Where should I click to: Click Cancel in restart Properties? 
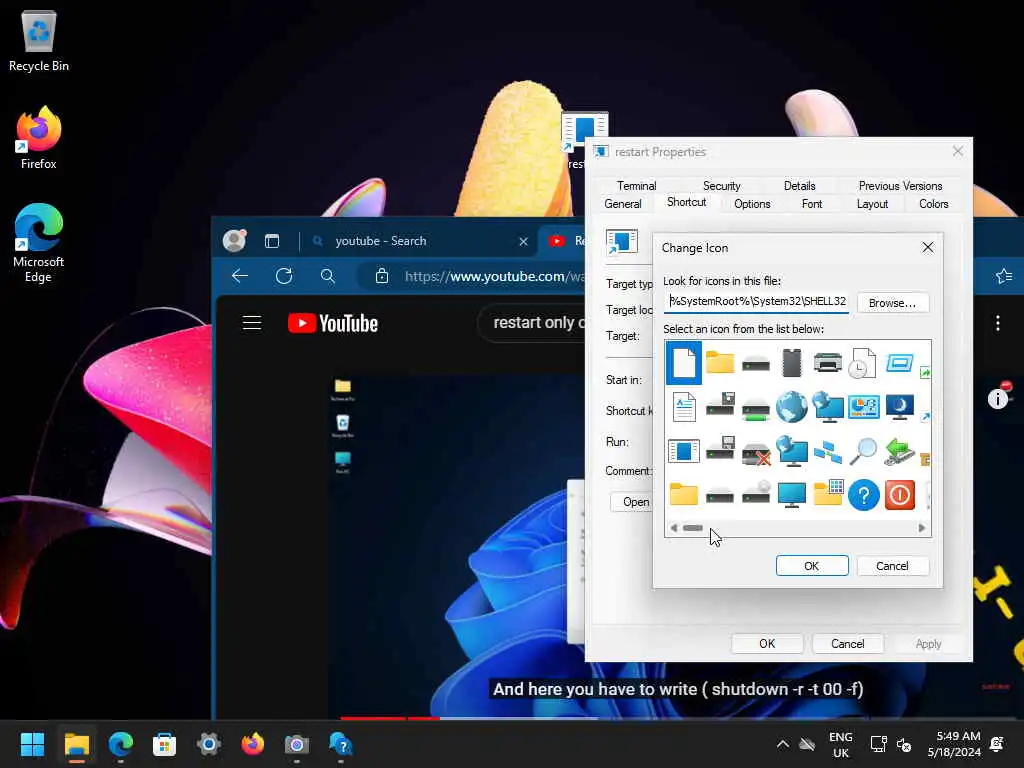(848, 644)
